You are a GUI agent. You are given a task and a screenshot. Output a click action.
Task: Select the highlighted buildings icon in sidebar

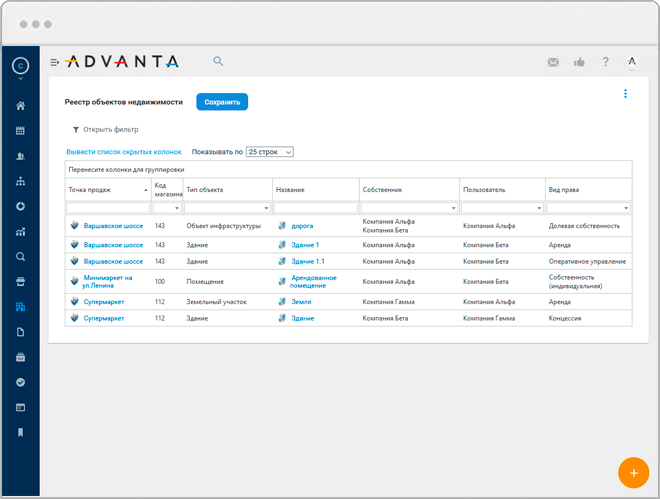20,307
